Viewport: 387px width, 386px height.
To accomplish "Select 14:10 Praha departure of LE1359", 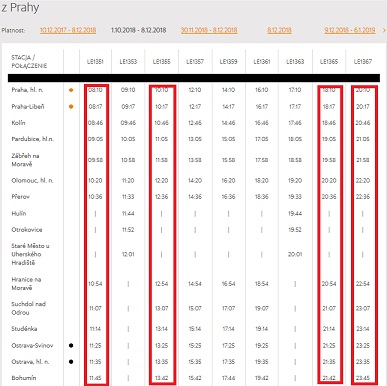I will click(228, 90).
